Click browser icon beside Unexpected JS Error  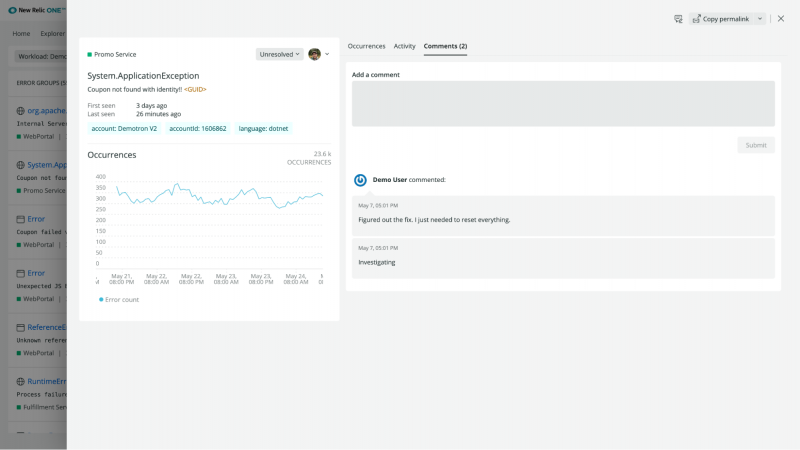[20, 273]
